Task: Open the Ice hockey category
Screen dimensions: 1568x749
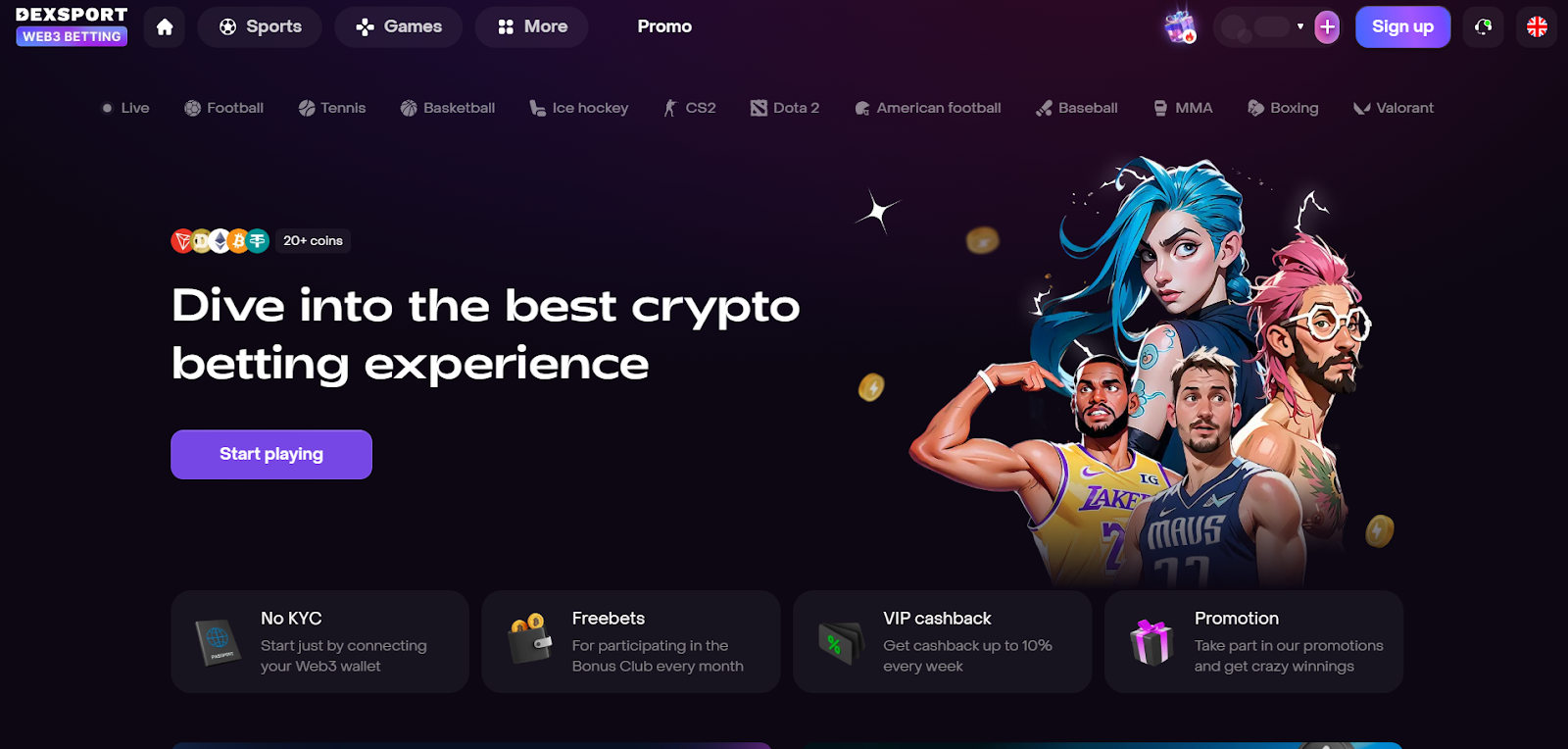Action: point(579,108)
